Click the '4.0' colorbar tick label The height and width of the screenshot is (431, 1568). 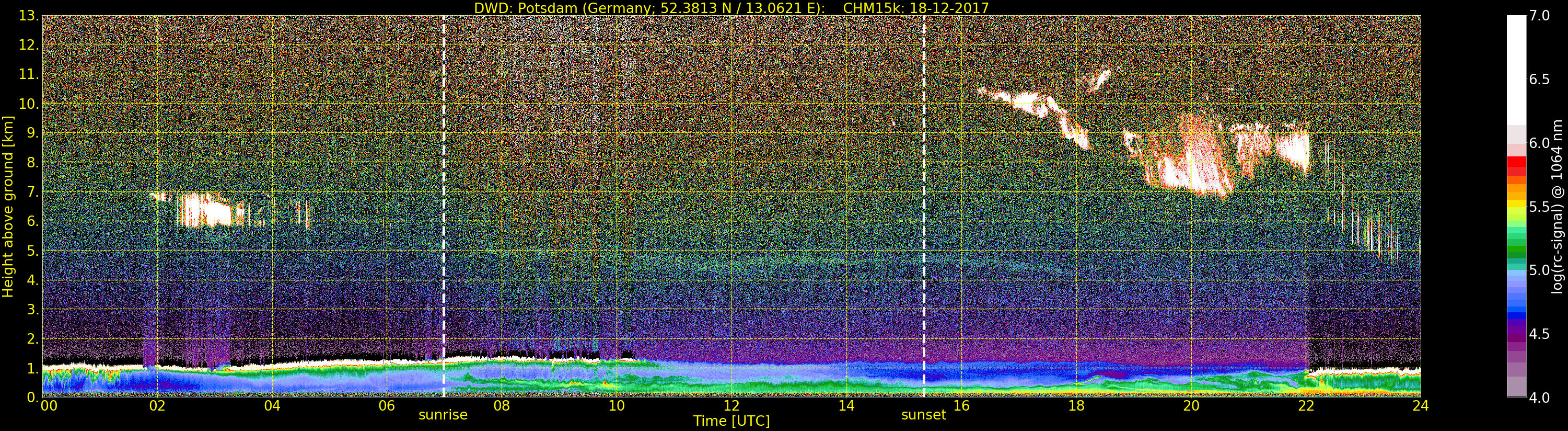click(1539, 398)
